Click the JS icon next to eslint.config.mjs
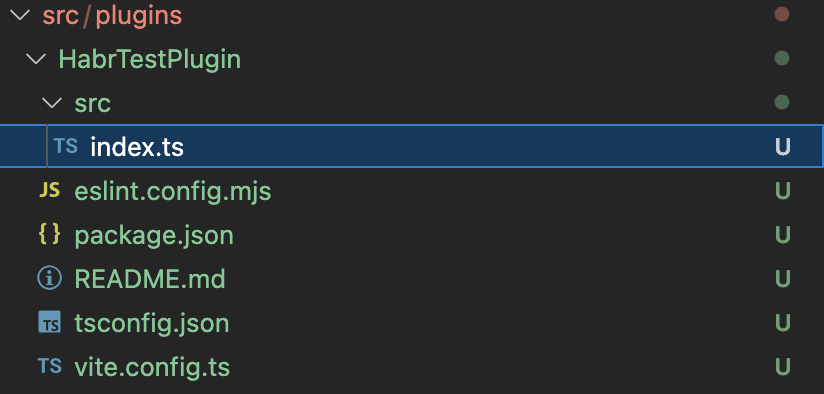This screenshot has width=824, height=394. click(x=49, y=190)
